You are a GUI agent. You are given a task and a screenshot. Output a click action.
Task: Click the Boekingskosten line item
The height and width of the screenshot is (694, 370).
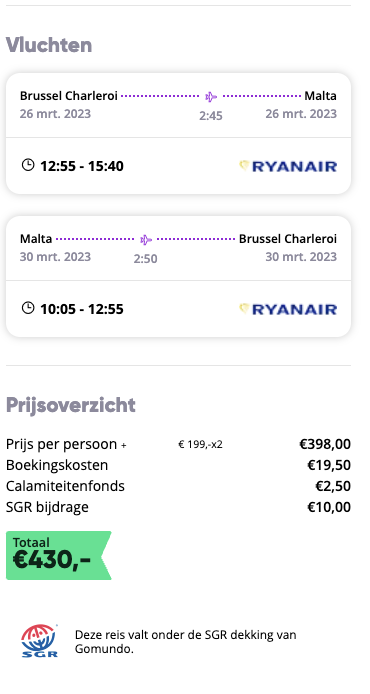pyautogui.click(x=178, y=465)
